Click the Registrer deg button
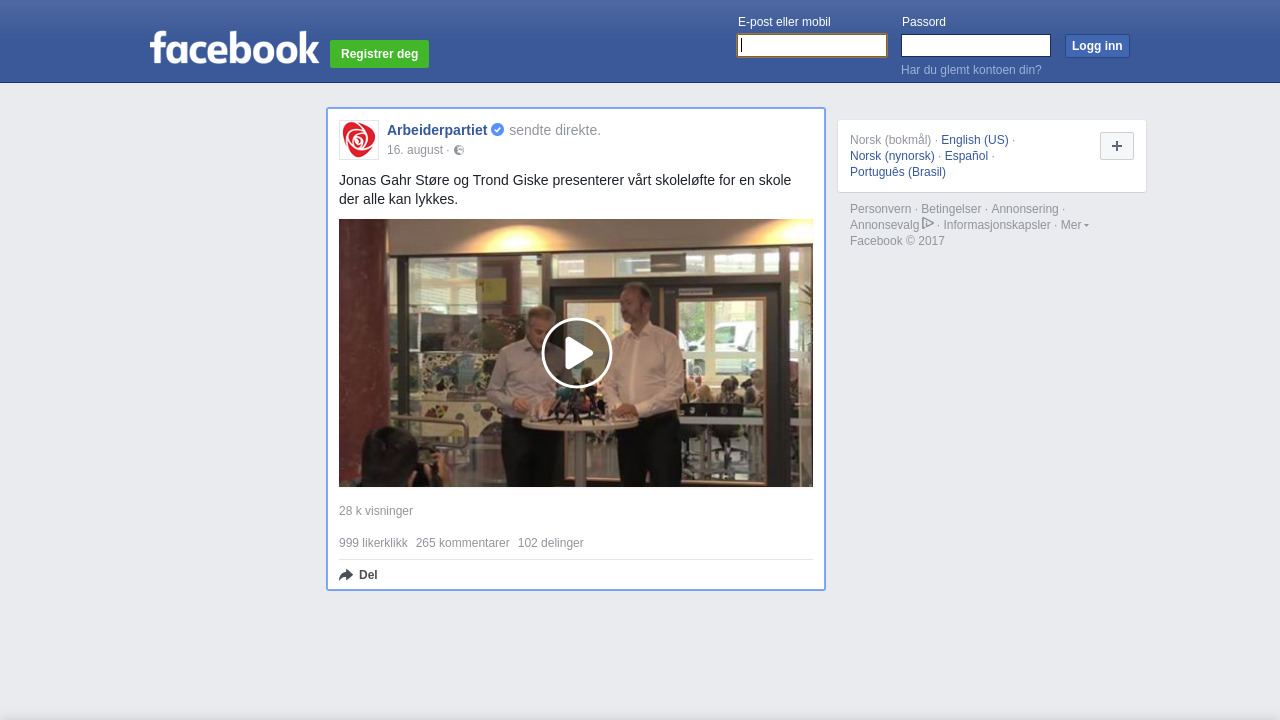Viewport: 1280px width, 720px height. [x=379, y=54]
